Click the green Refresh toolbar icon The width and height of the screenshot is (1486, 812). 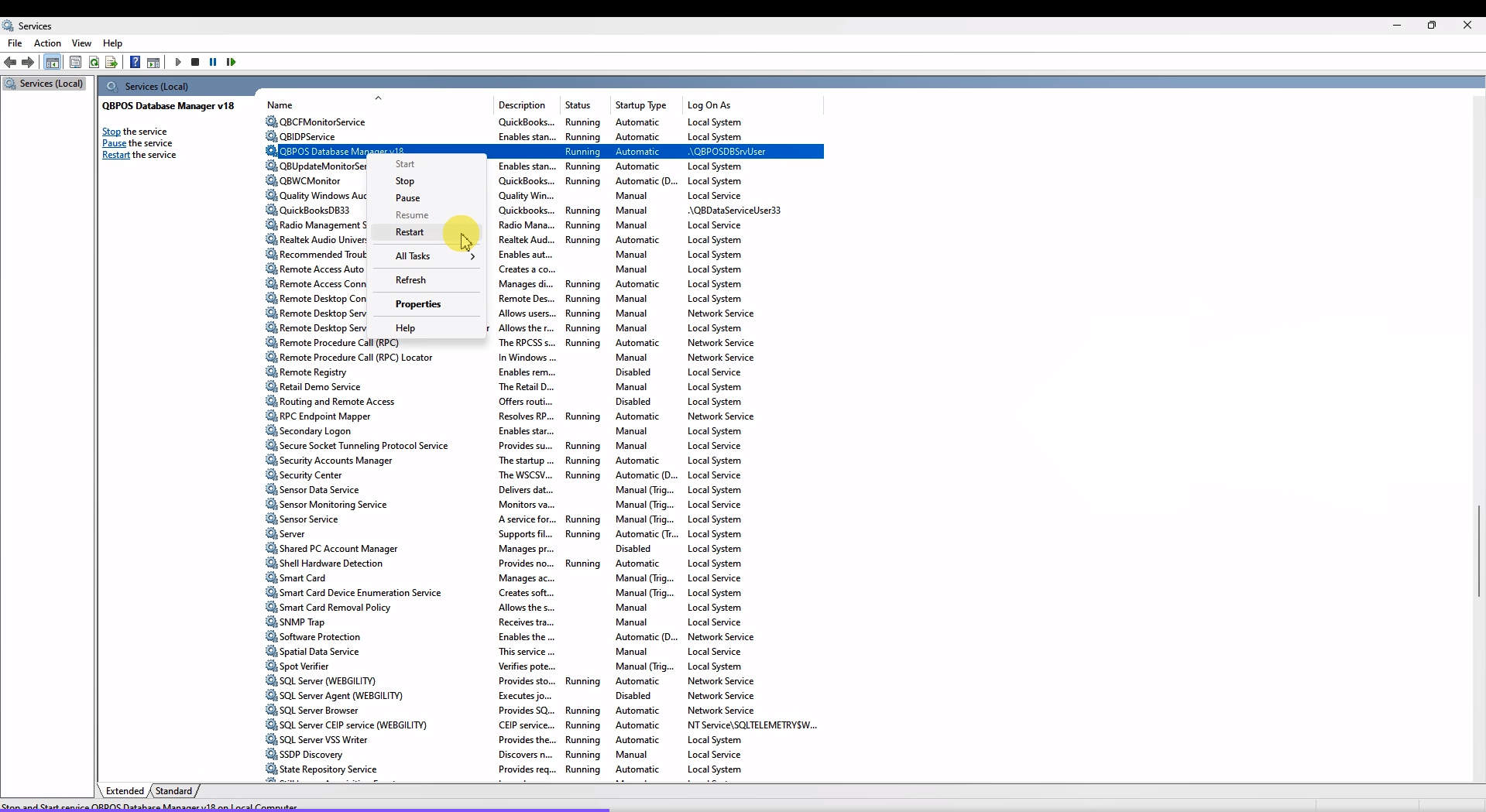tap(94, 62)
